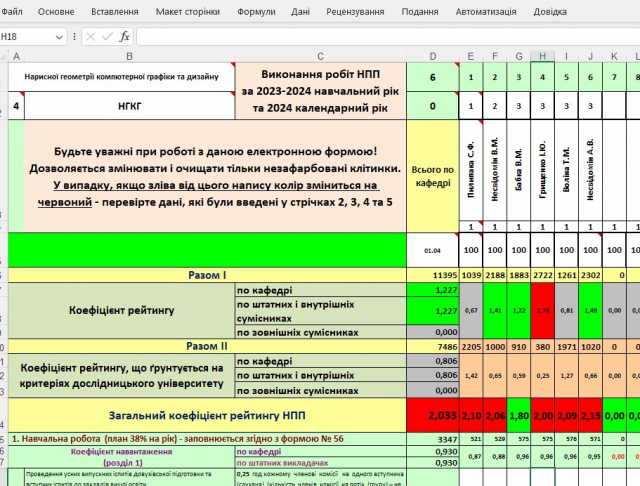640x486 pixels.
Task: Expand the Name Box dropdown arrow
Action: pos(59,37)
